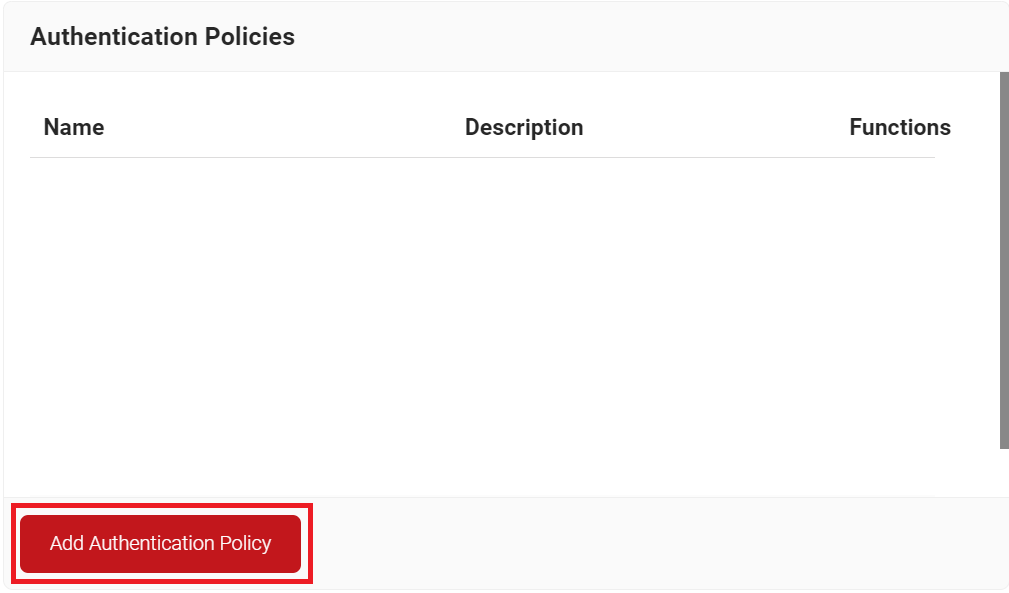The width and height of the screenshot is (1009, 593).
Task: Click the Name column header
Action: click(74, 128)
